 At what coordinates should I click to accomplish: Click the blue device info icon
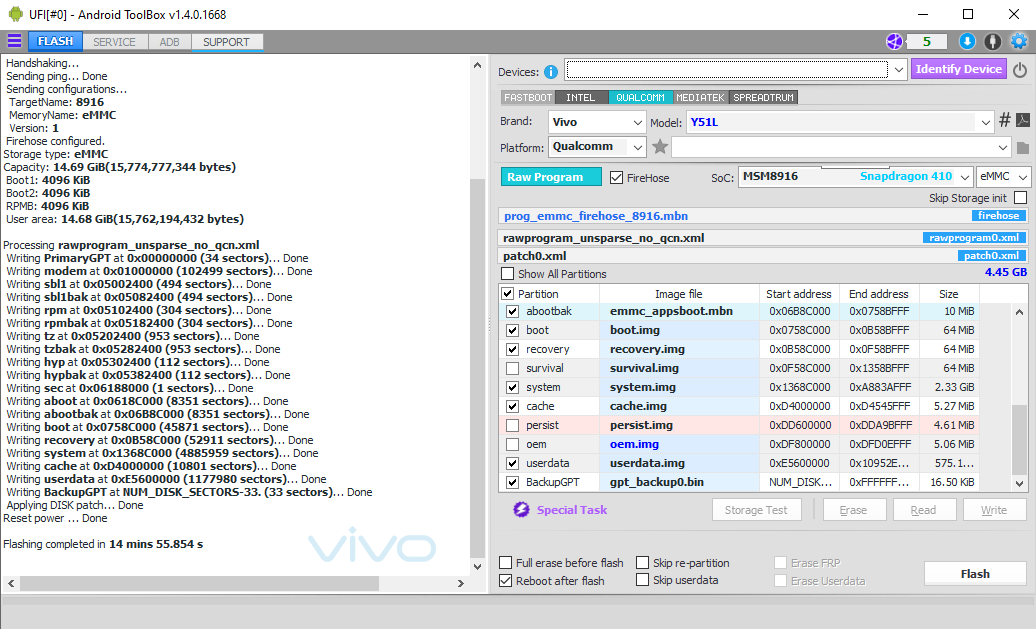(550, 71)
